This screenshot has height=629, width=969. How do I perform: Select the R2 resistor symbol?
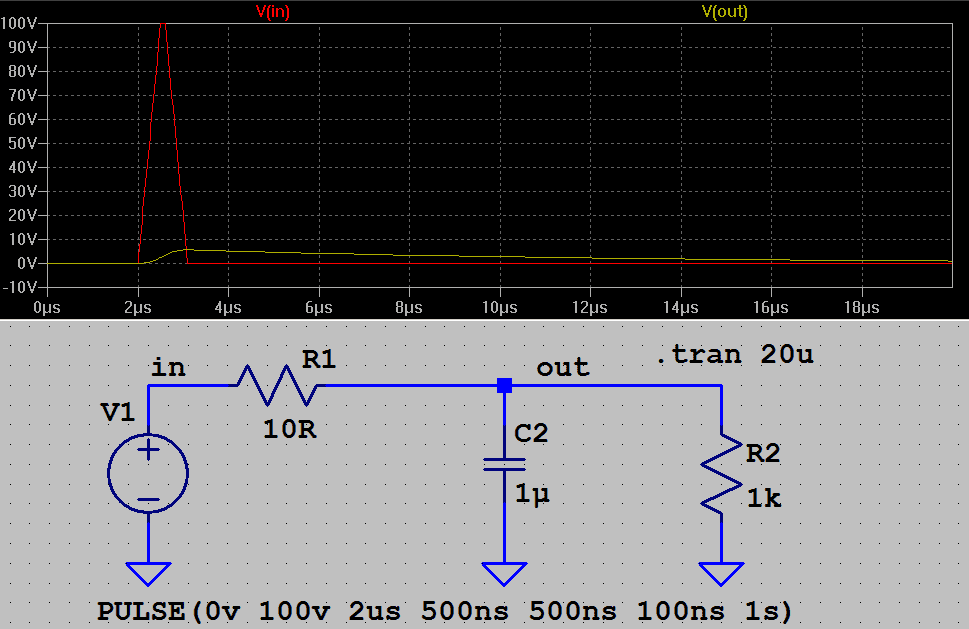[721, 473]
